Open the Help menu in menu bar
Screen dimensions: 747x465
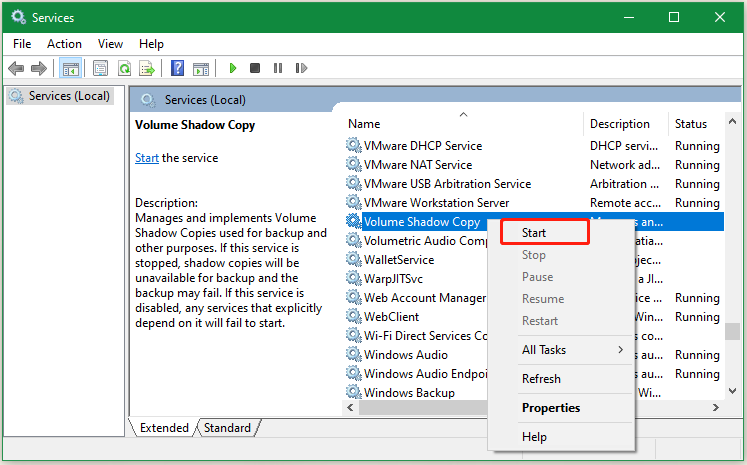pyautogui.click(x=151, y=44)
